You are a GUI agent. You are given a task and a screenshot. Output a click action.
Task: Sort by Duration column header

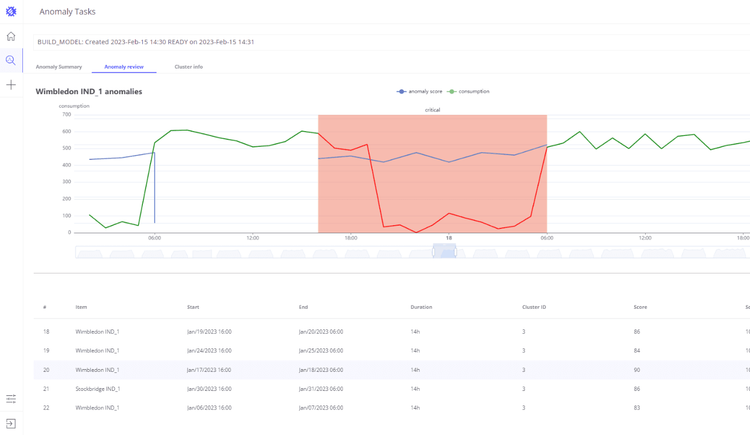pos(421,307)
